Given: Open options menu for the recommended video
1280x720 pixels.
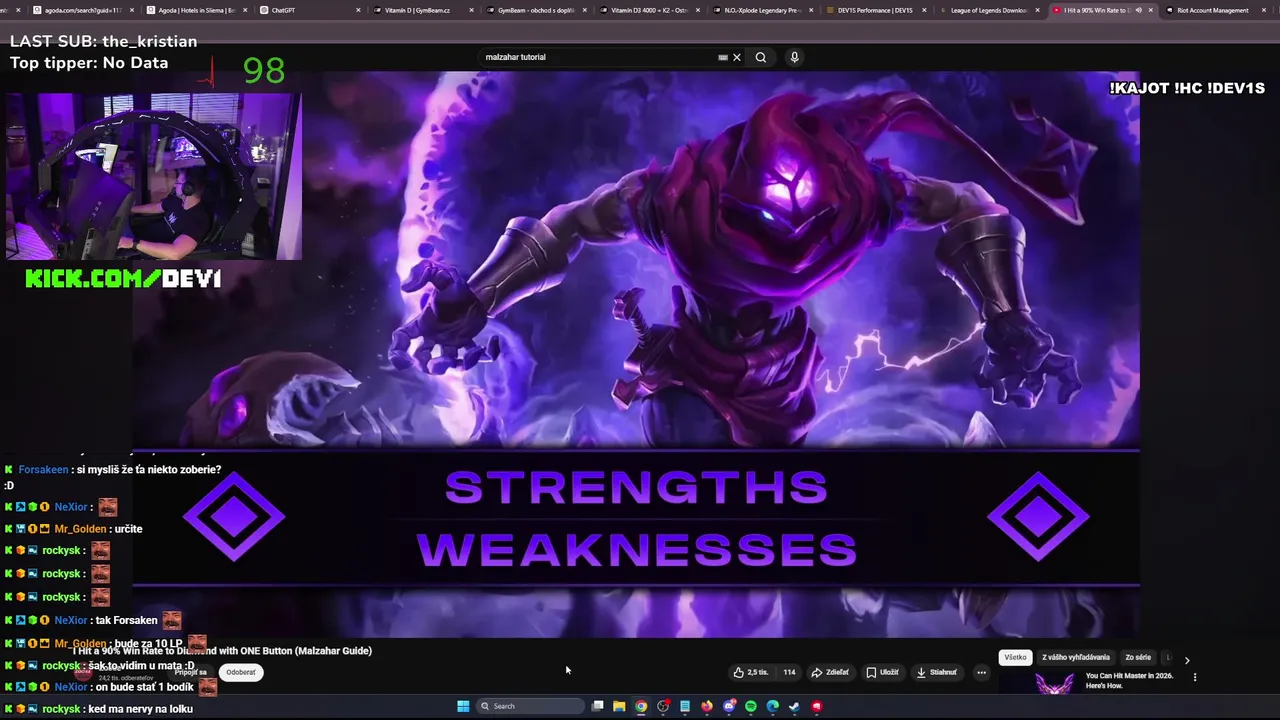Looking at the screenshot, I should click(1194, 677).
